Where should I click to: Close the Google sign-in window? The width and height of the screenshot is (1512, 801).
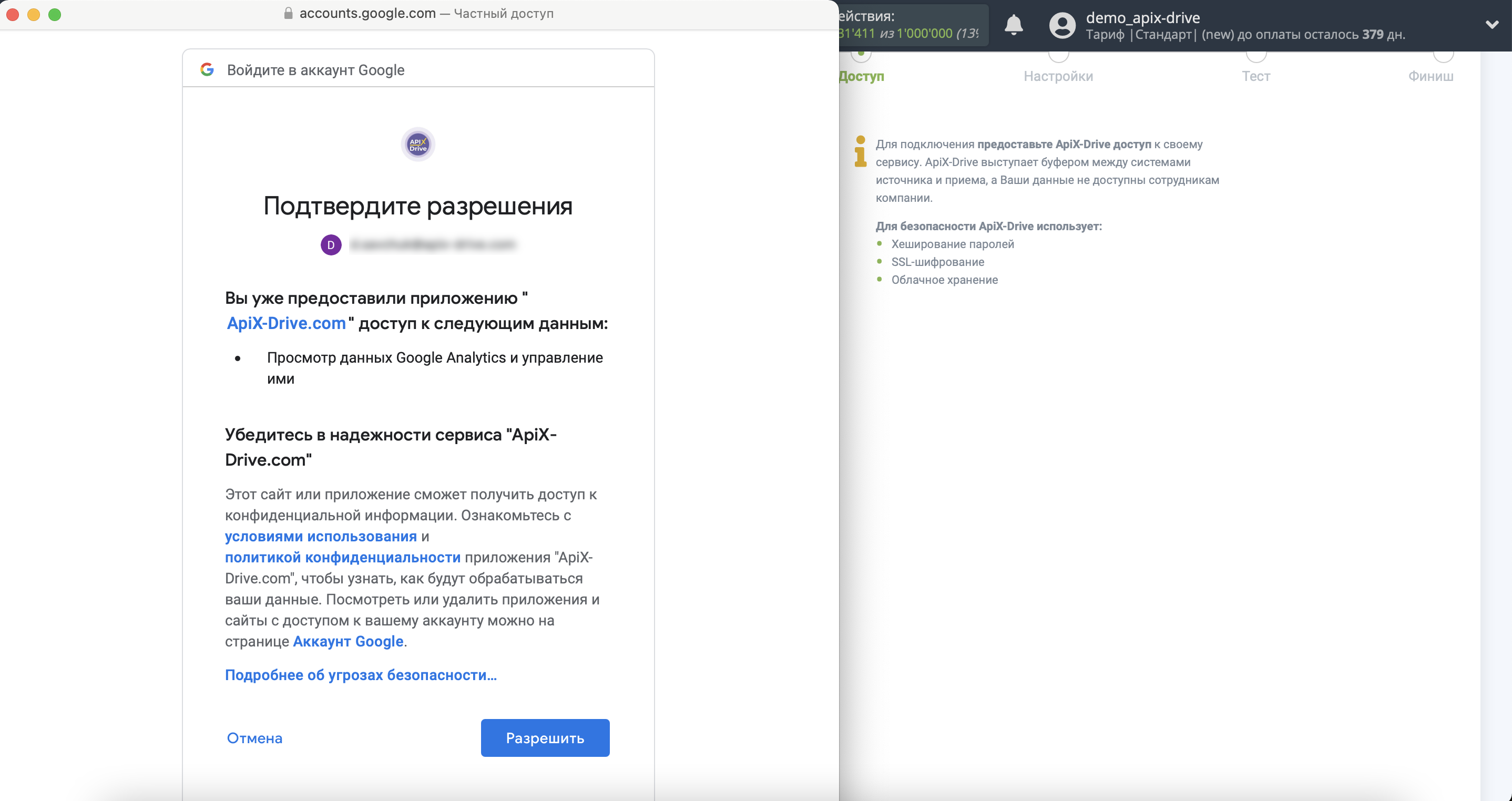13,15
